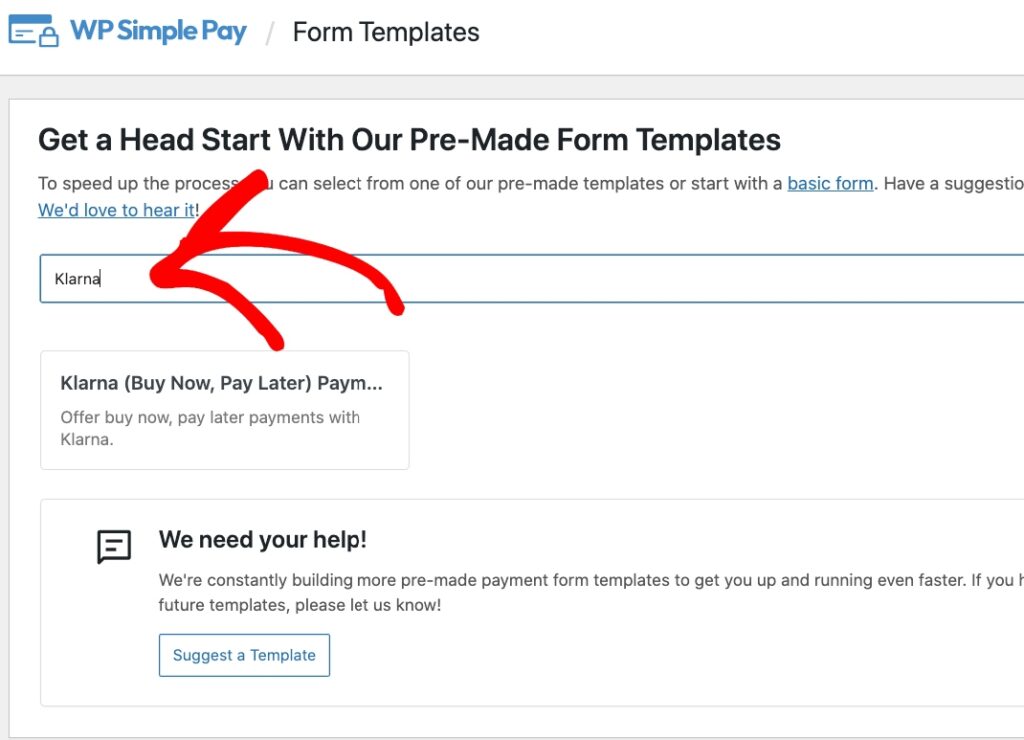The image size is (1024, 740).
Task: Click the Form Templates page title
Action: pyautogui.click(x=386, y=32)
